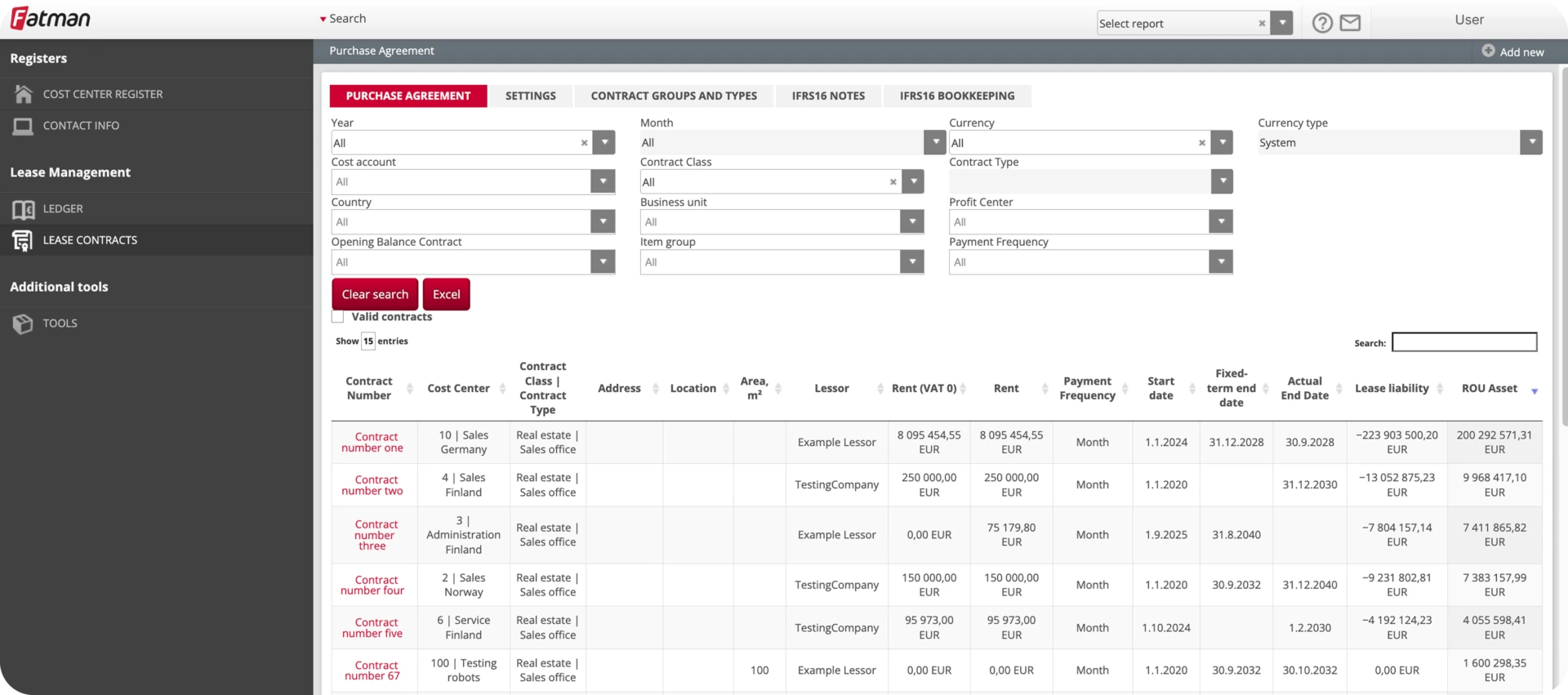Open the mail envelope icon

pyautogui.click(x=1351, y=23)
